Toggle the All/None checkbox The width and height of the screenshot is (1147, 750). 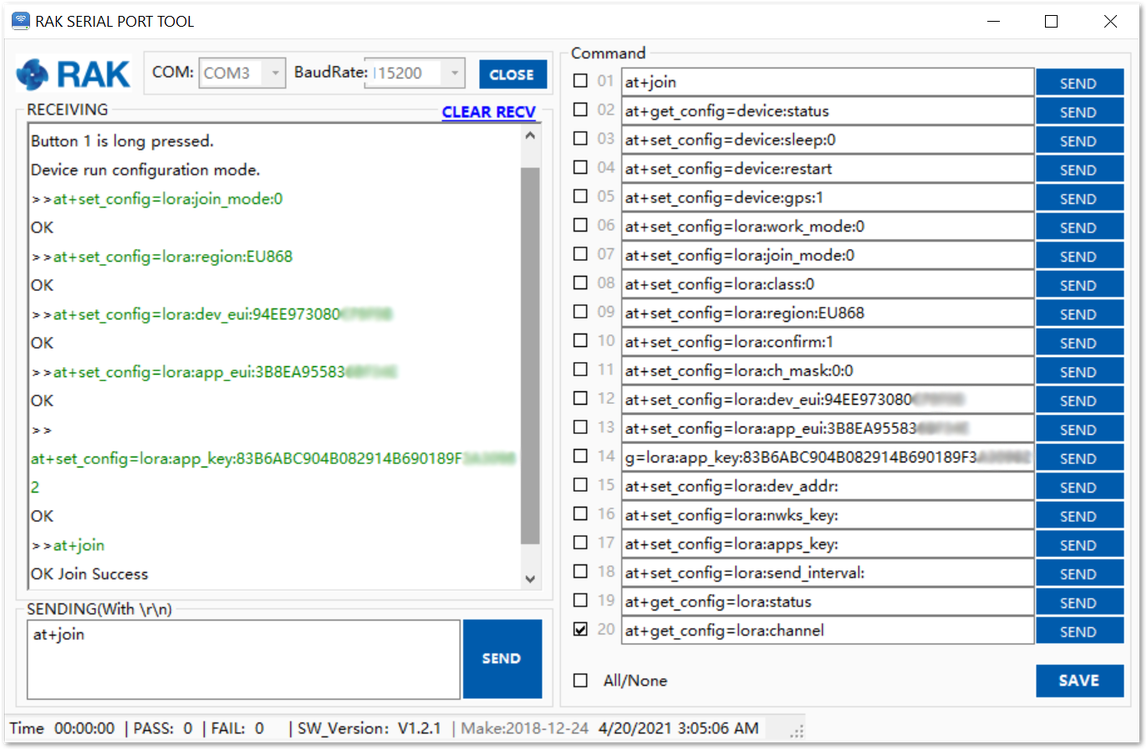pyautogui.click(x=580, y=680)
